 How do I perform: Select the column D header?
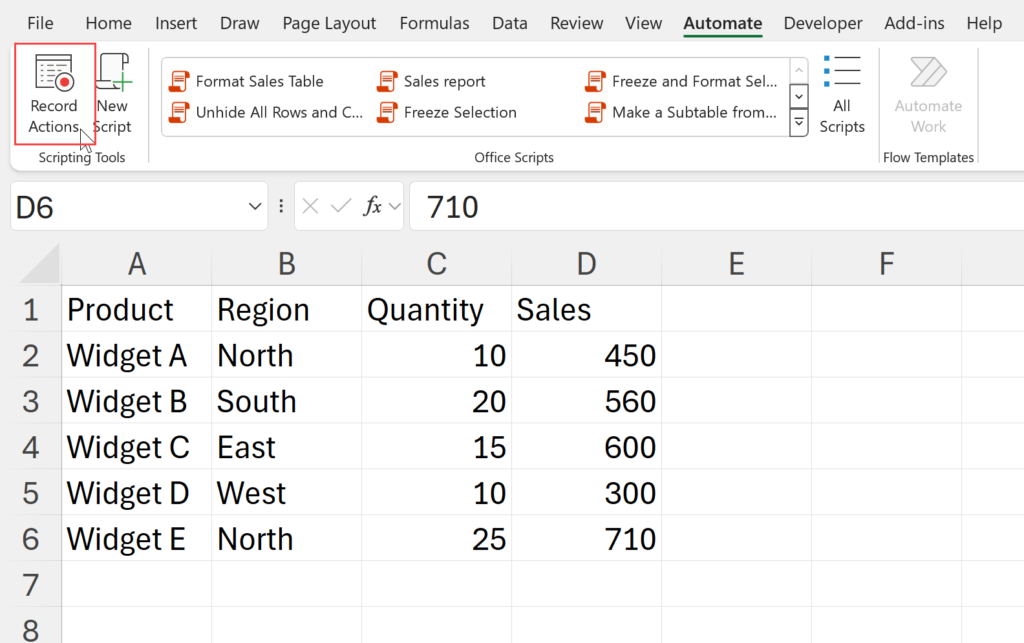click(x=586, y=264)
